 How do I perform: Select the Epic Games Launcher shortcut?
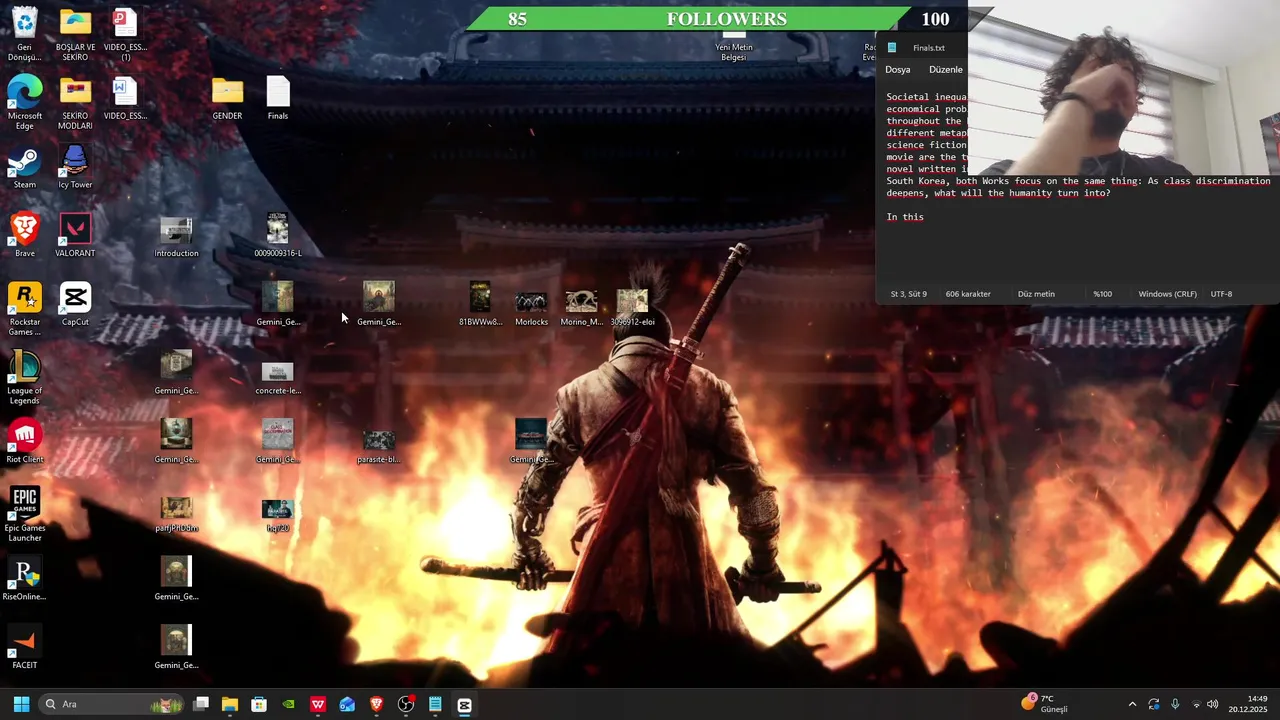(x=24, y=515)
